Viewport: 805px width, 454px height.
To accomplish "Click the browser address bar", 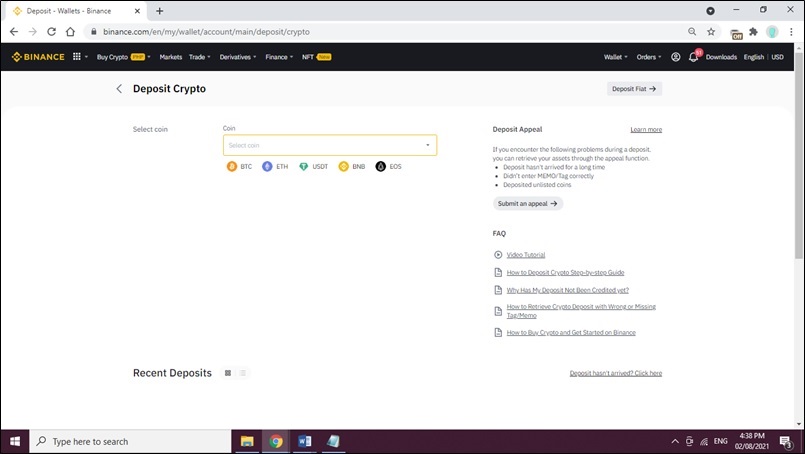I will tap(385, 32).
